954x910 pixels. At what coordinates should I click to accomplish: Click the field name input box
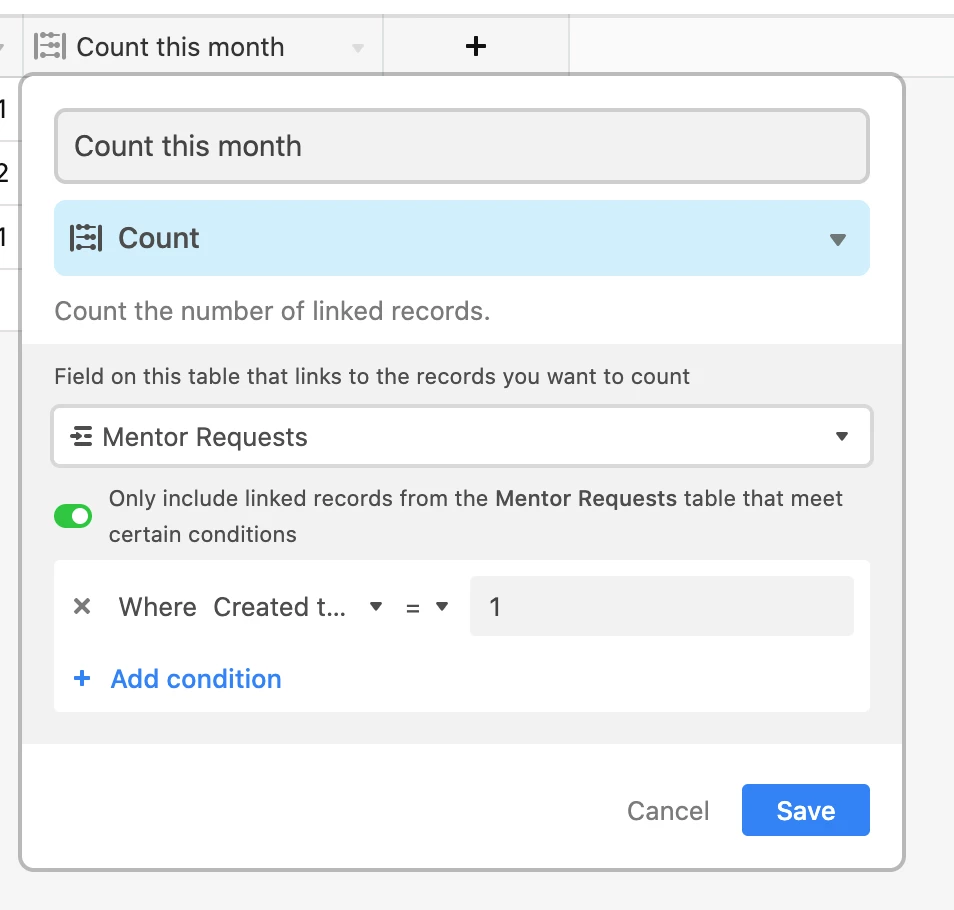point(462,146)
